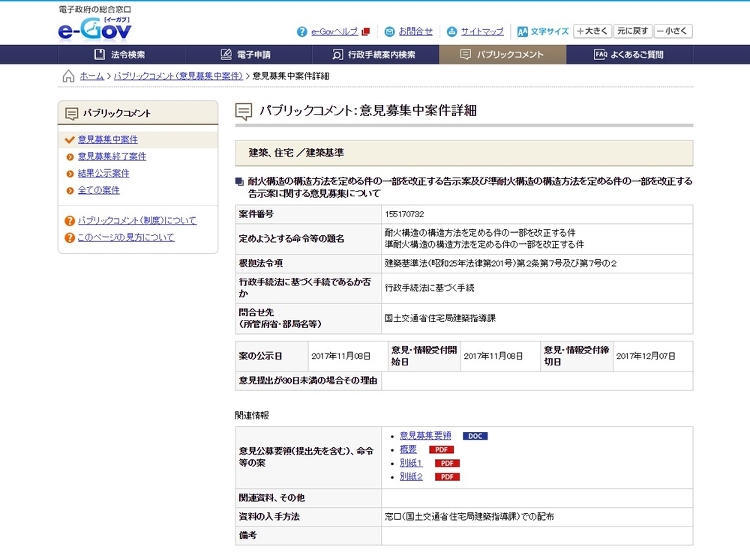Select the case number 155170732
The height and width of the screenshot is (552, 750).
[x=404, y=214]
